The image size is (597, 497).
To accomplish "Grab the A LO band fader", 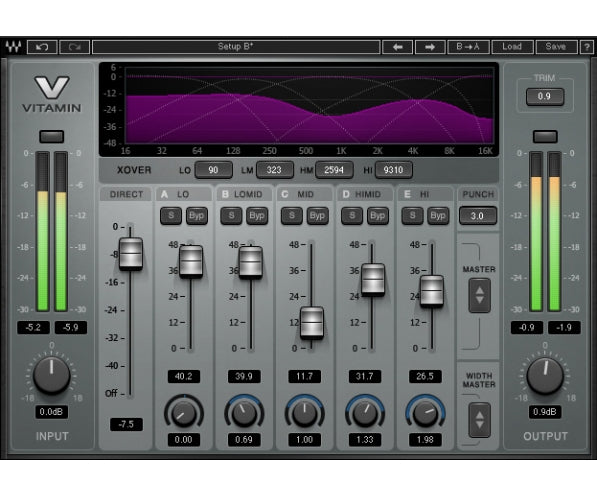I will point(191,261).
